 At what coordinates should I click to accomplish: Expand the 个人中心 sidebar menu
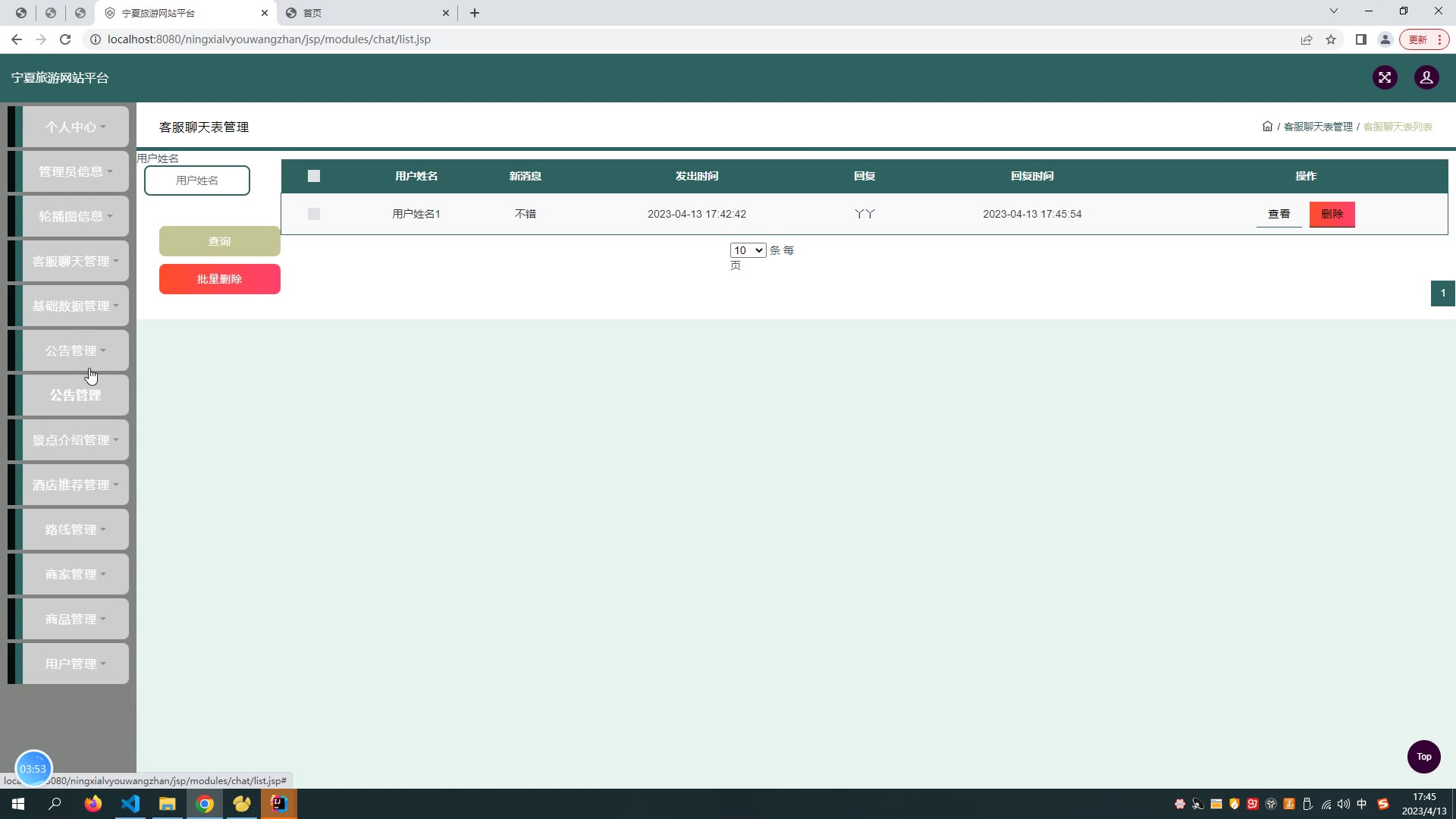click(x=75, y=127)
